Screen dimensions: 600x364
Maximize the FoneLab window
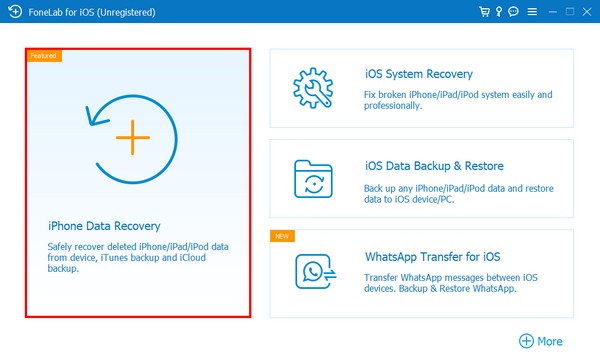[570, 11]
